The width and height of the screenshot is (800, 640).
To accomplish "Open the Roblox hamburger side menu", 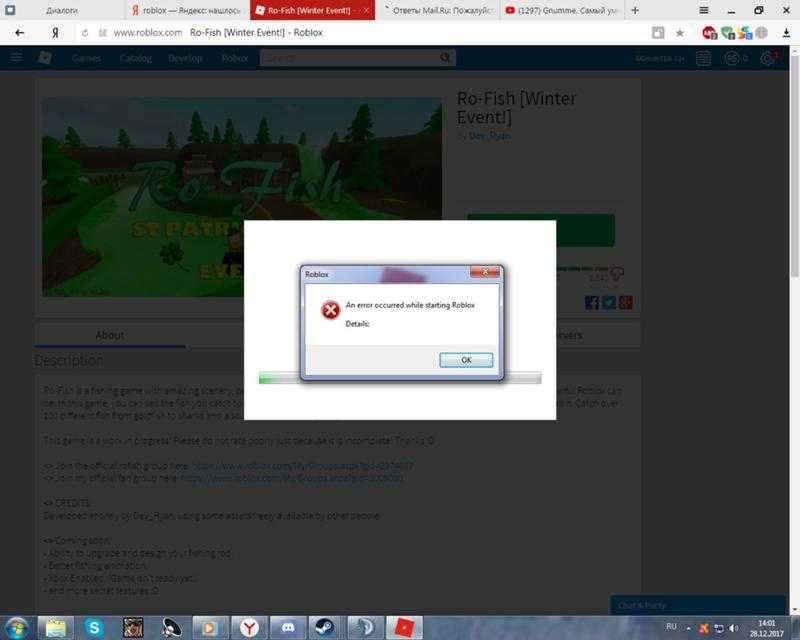I will tap(16, 57).
